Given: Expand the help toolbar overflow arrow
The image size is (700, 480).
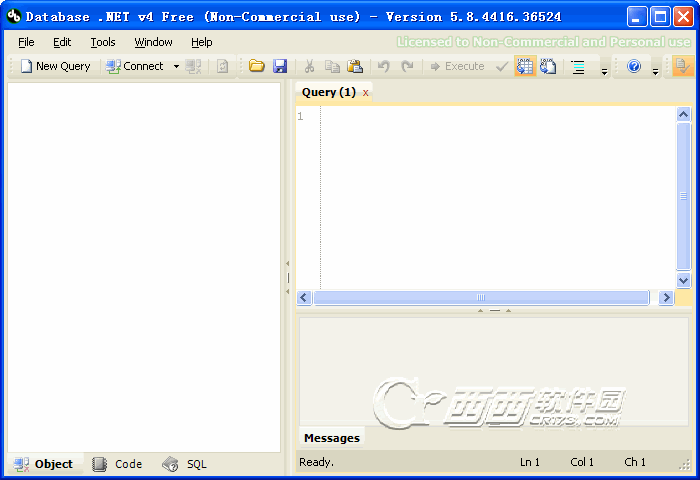Looking at the screenshot, I should 655,71.
